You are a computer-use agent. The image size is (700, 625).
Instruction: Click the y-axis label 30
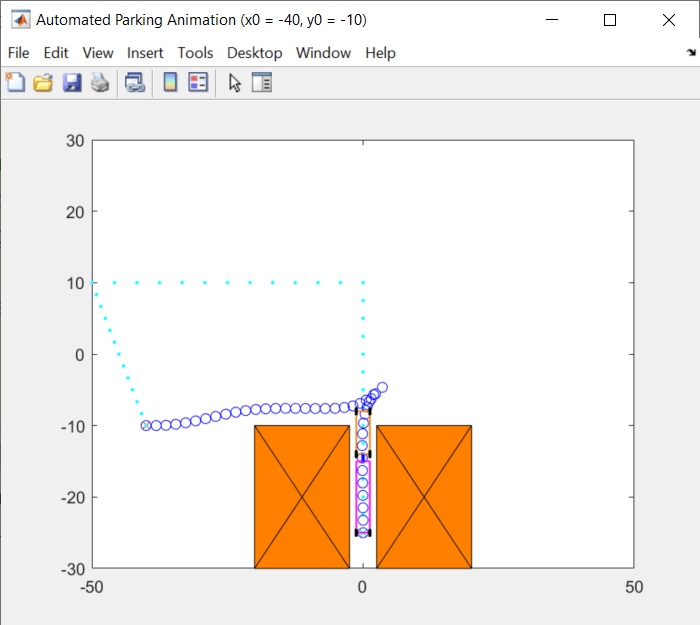75,141
